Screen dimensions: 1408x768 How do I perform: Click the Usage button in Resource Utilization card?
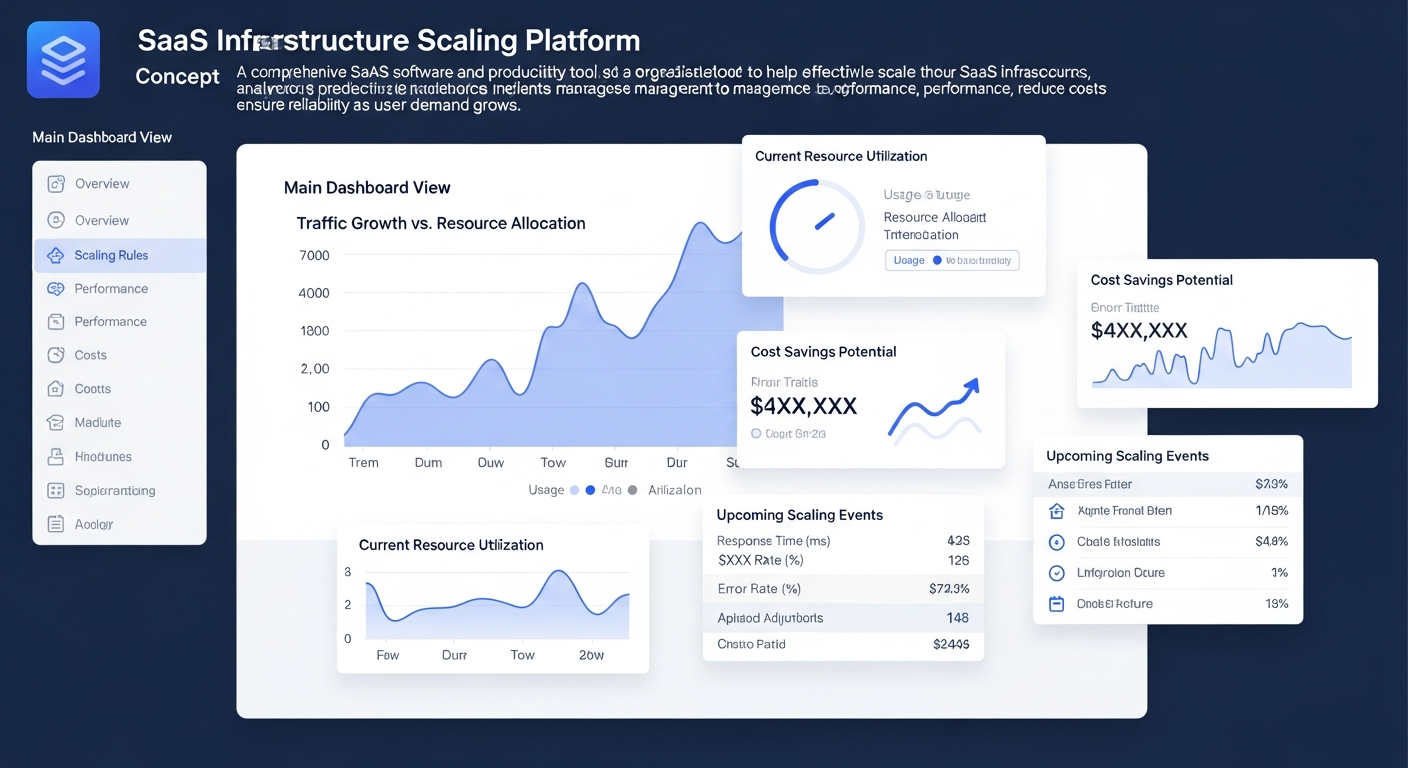tap(909, 260)
